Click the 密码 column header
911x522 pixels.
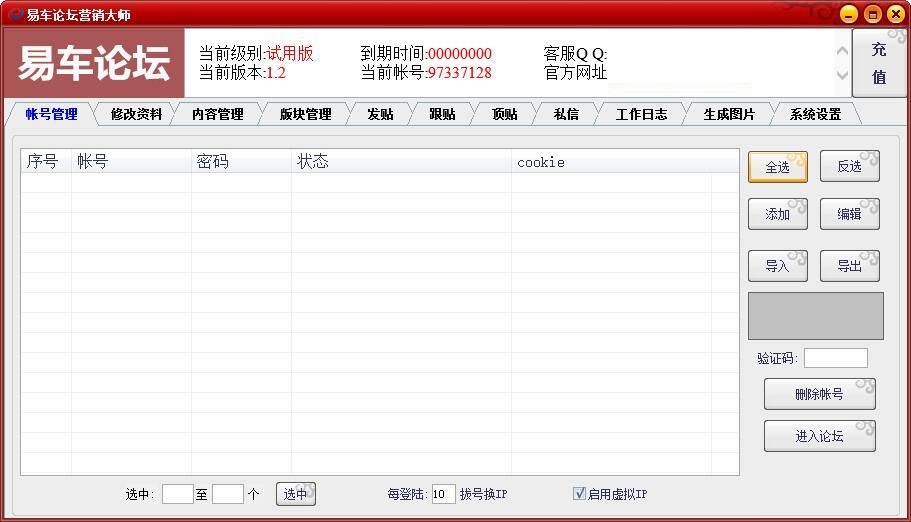click(x=241, y=161)
